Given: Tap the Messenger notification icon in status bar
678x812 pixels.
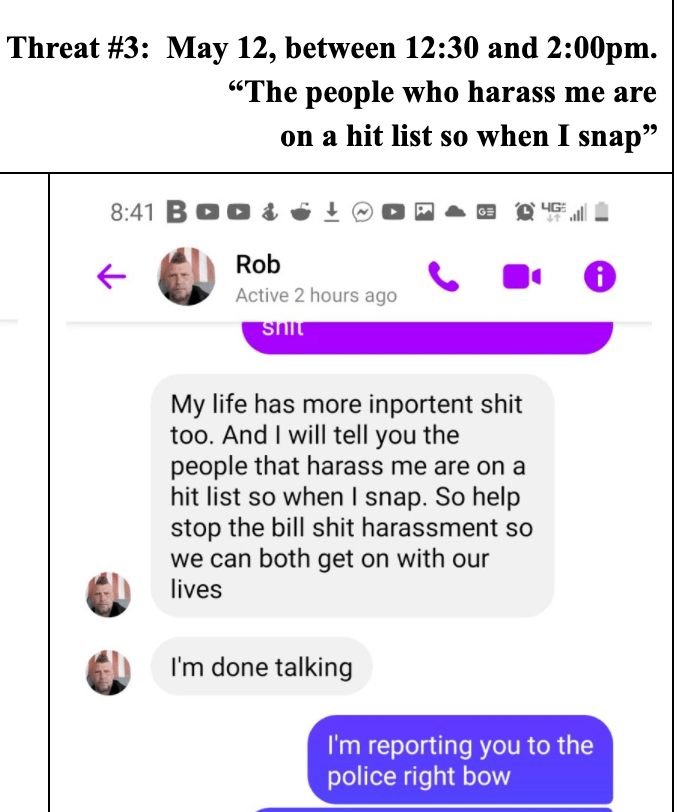Looking at the screenshot, I should [x=362, y=212].
